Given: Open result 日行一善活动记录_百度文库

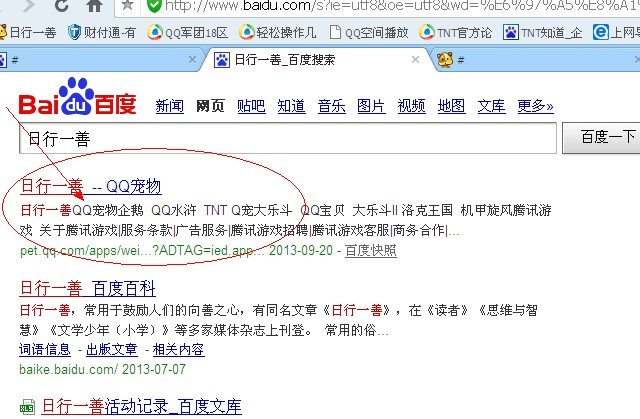Looking at the screenshot, I should [142, 406].
